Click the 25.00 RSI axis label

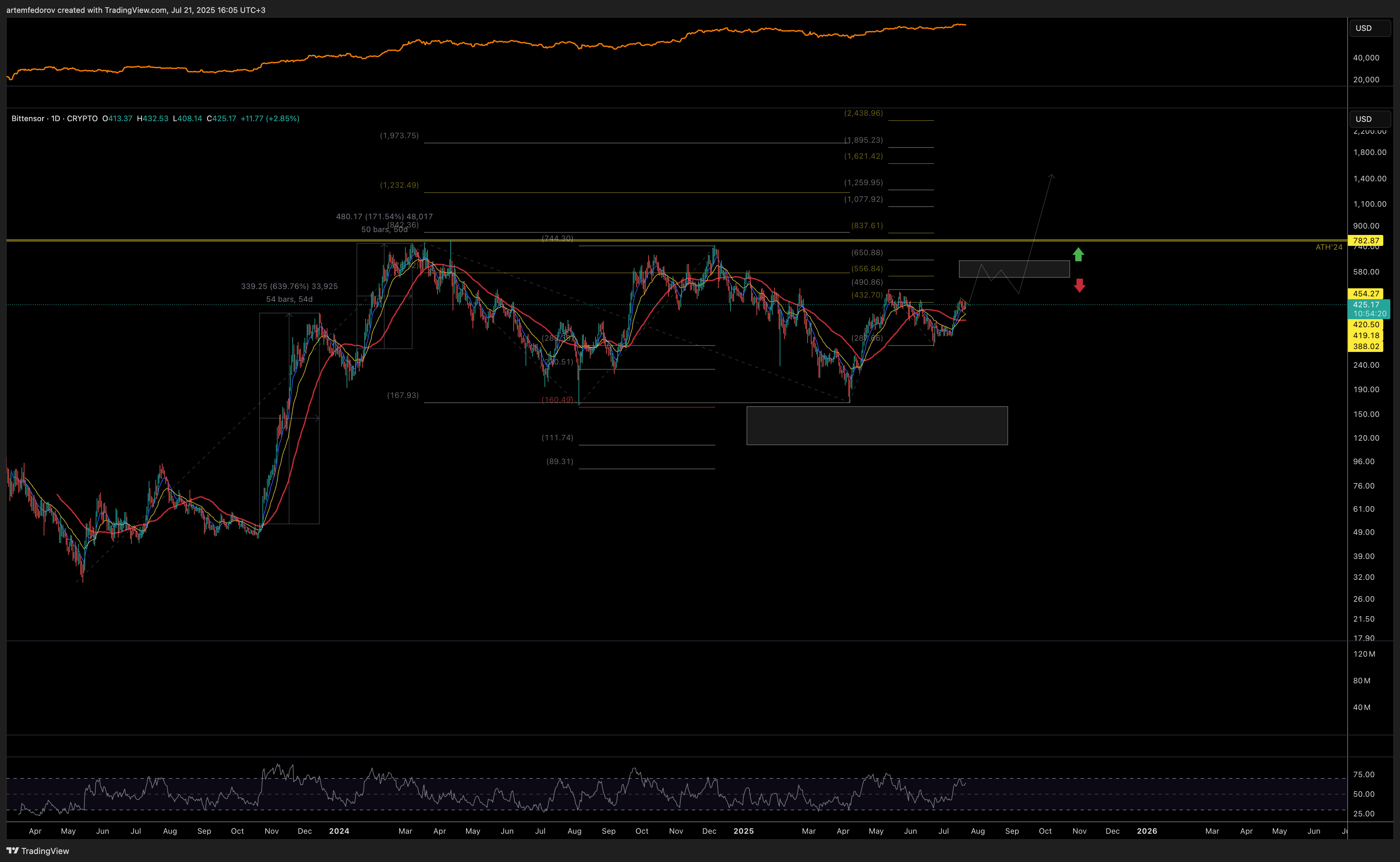tap(1363, 813)
